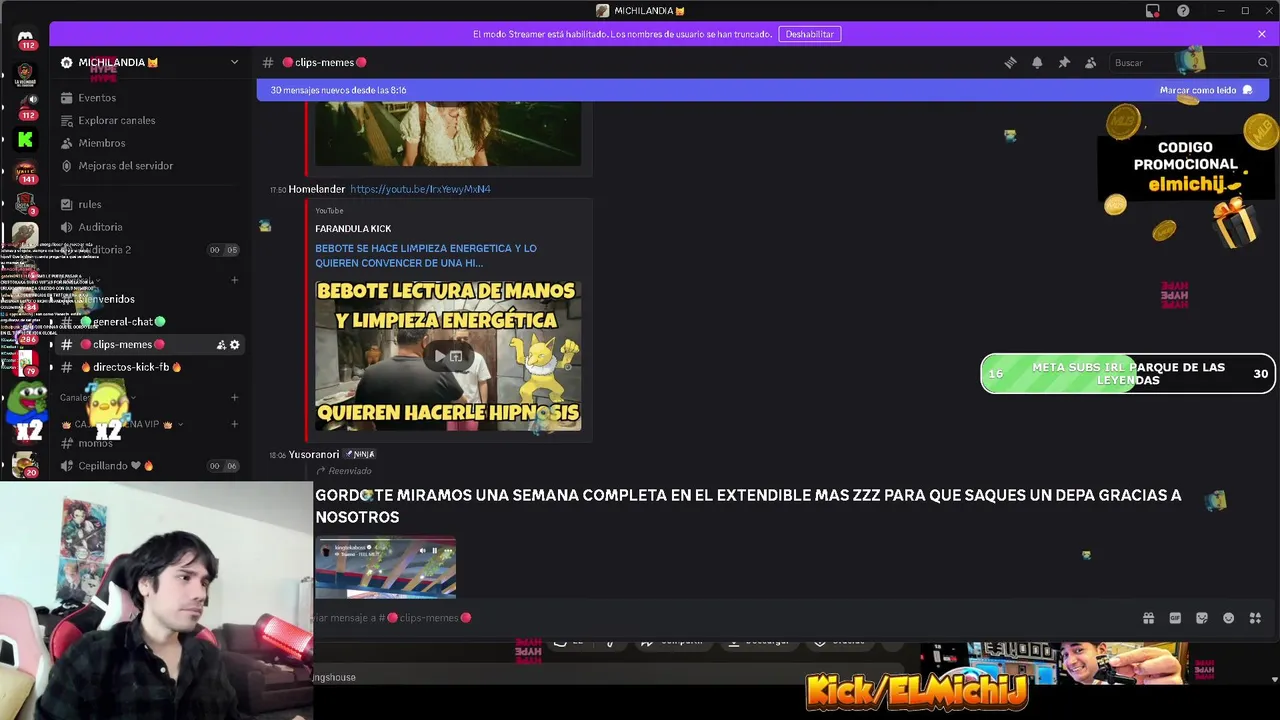The image size is (1280, 720).
Task: Click username Homelander
Action: coord(317,189)
